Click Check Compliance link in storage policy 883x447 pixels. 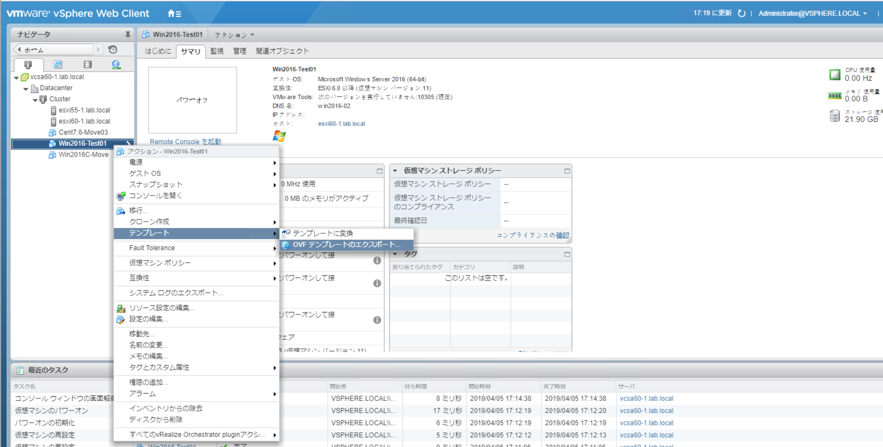533,235
